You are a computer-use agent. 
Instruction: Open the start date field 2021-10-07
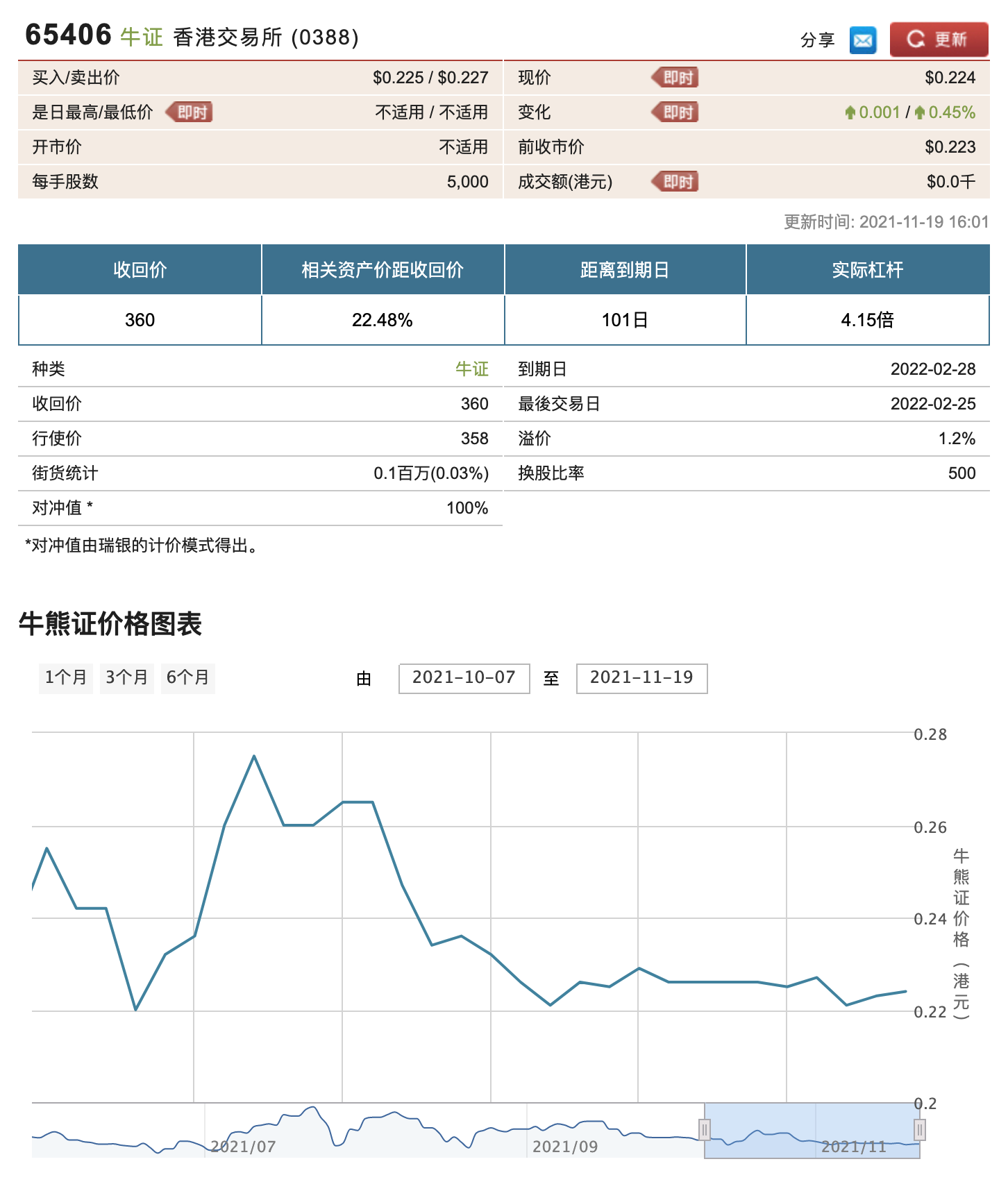point(464,678)
